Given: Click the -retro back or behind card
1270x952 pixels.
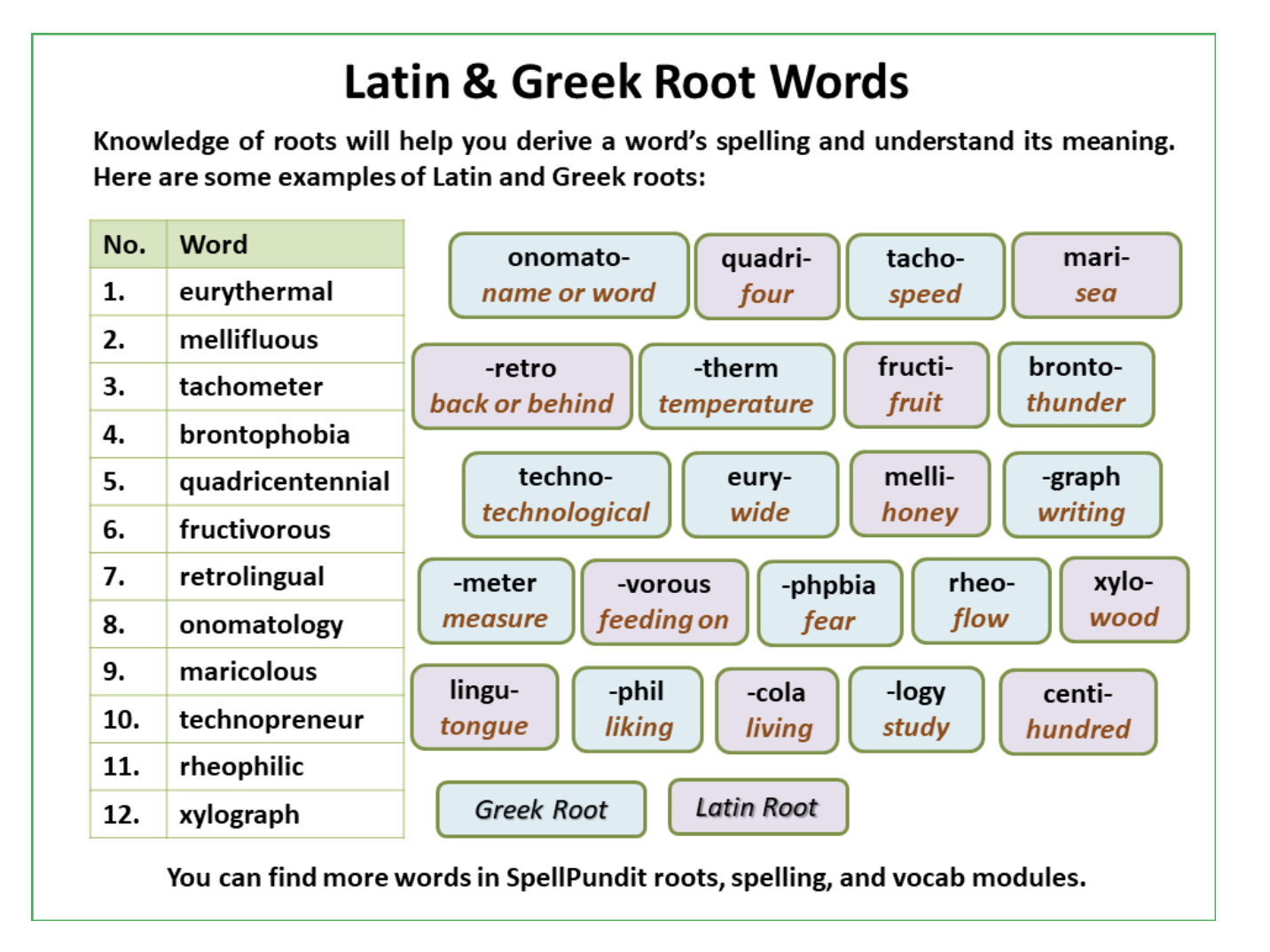Looking at the screenshot, I should click(x=521, y=386).
